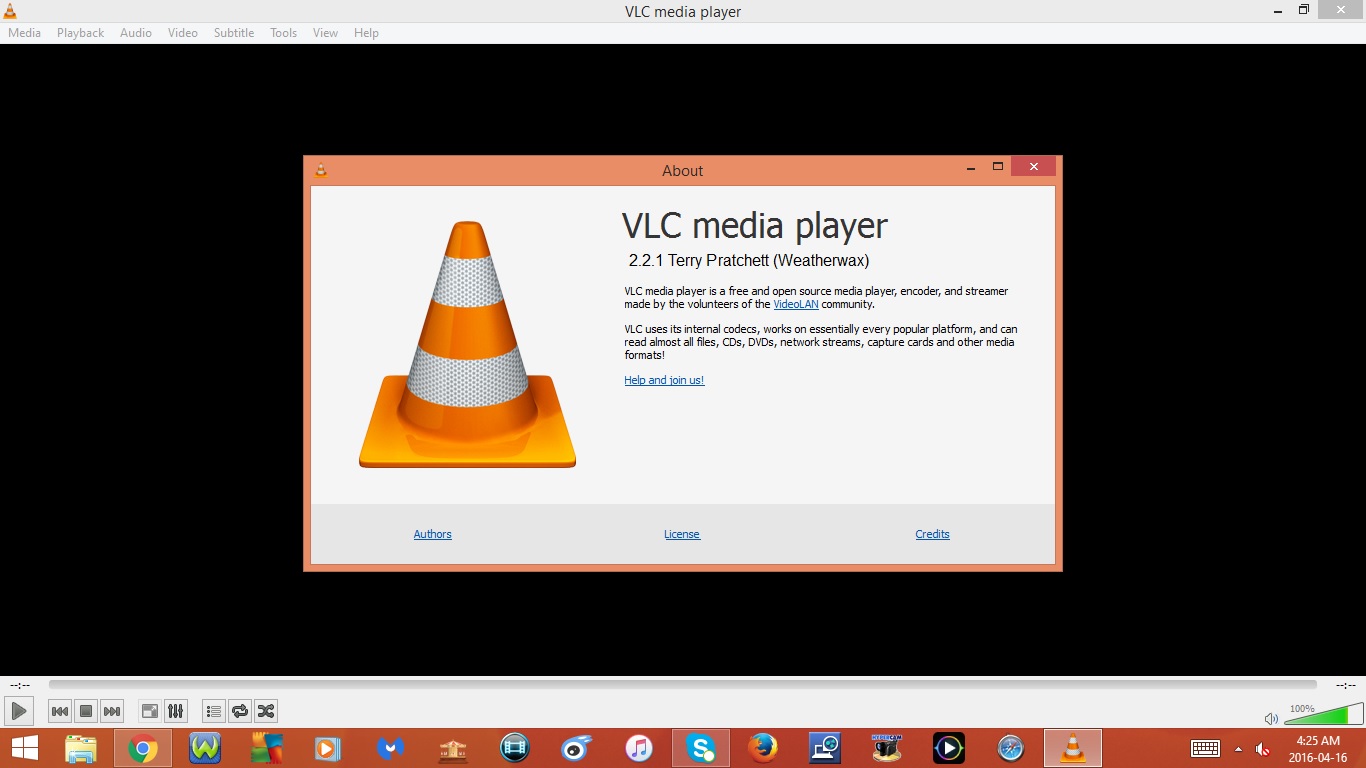Viewport: 1366px width, 768px height.
Task: Stop playback with the stop button
Action: pyautogui.click(x=86, y=711)
